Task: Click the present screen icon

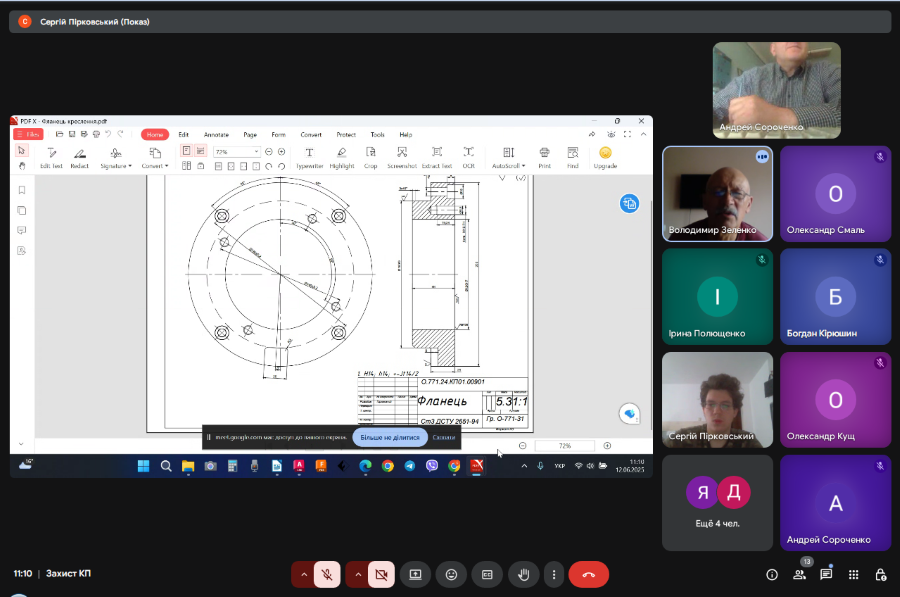Action: (415, 575)
